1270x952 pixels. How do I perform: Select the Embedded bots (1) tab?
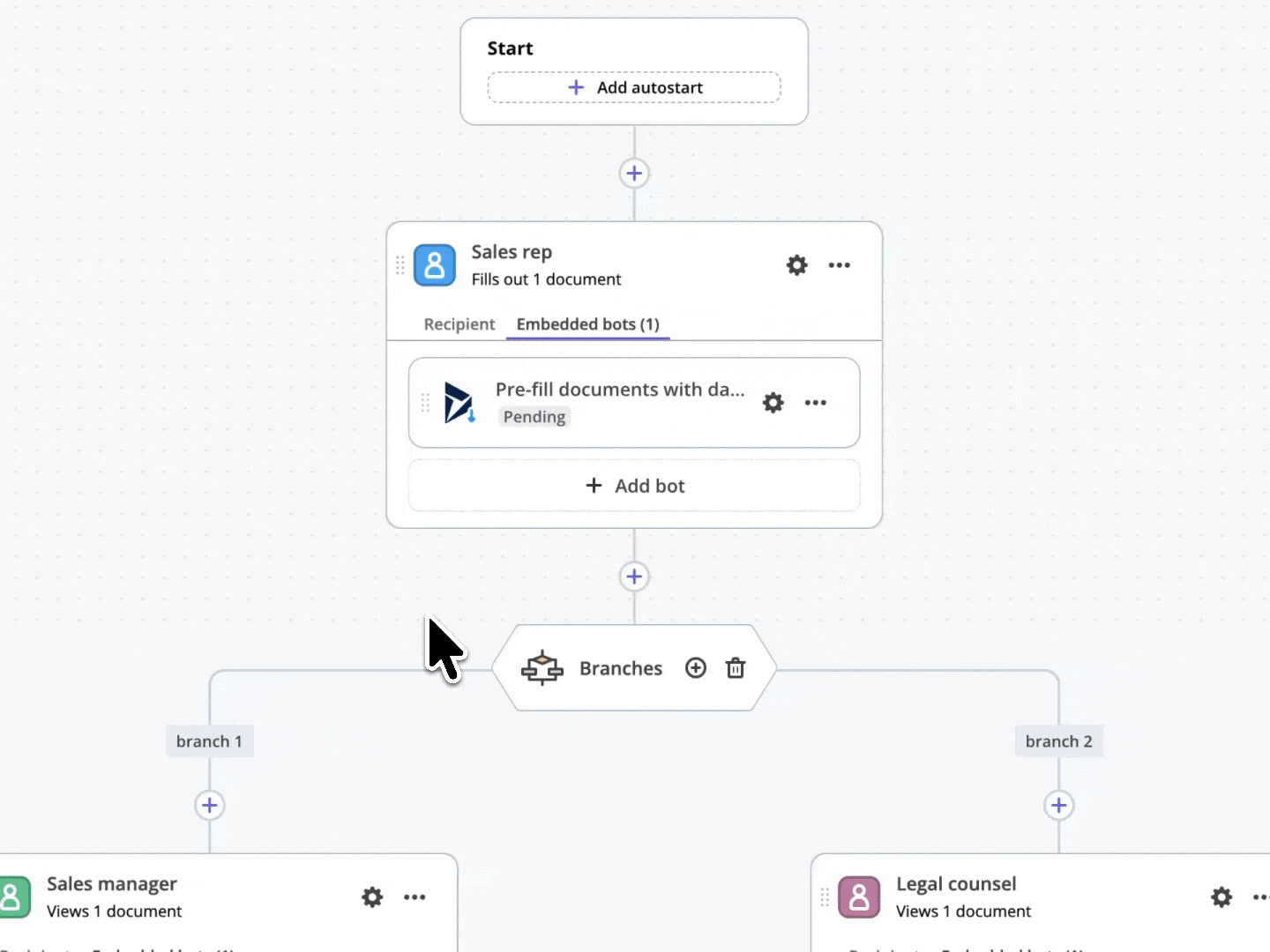(x=587, y=324)
